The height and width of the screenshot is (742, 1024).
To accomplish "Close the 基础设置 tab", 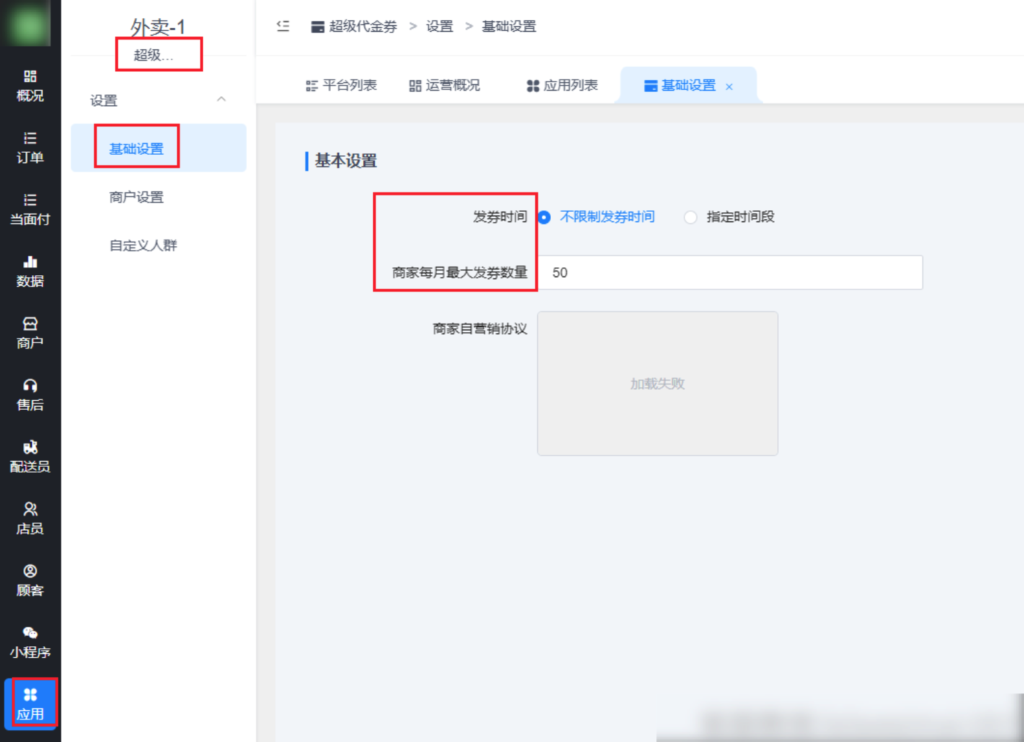I will pyautogui.click(x=729, y=85).
